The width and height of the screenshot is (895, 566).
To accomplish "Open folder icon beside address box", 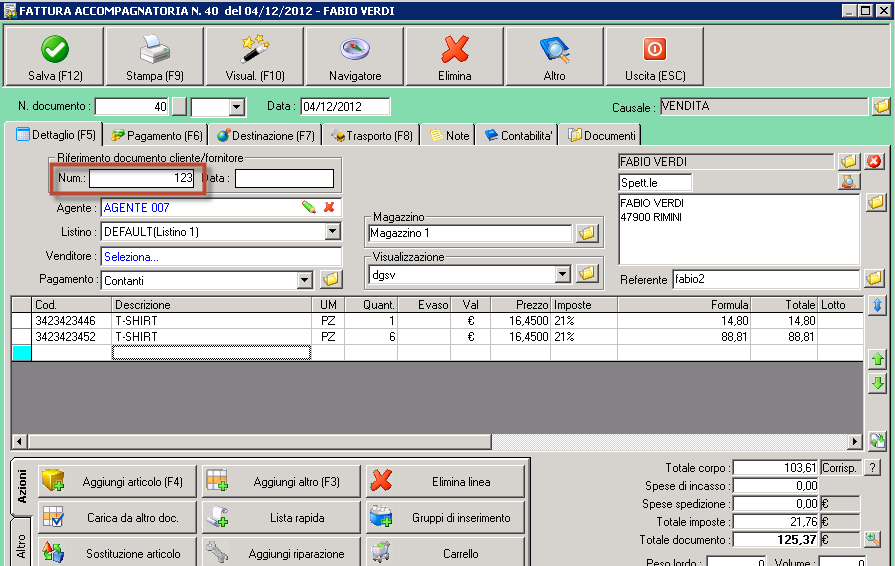I will click(876, 202).
